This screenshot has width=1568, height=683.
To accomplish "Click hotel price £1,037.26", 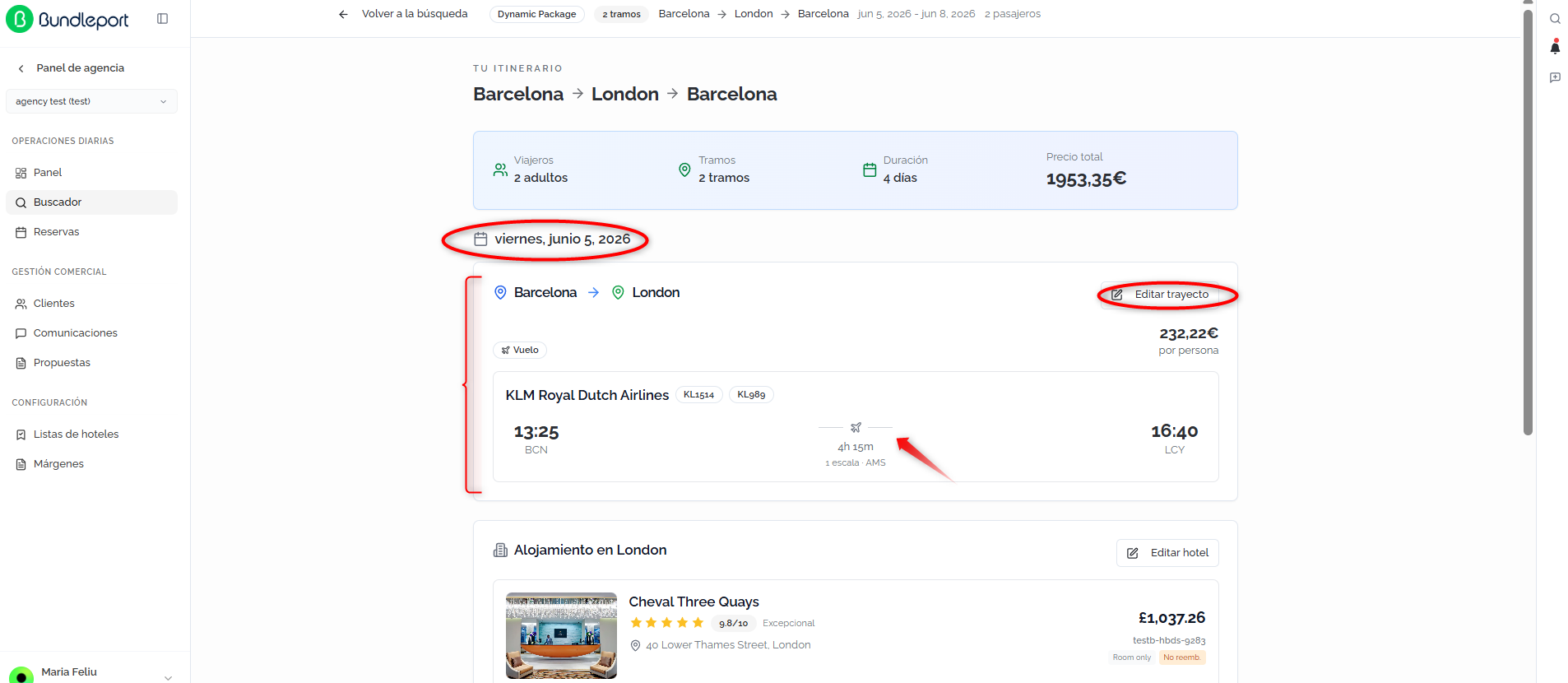I will (x=1172, y=618).
